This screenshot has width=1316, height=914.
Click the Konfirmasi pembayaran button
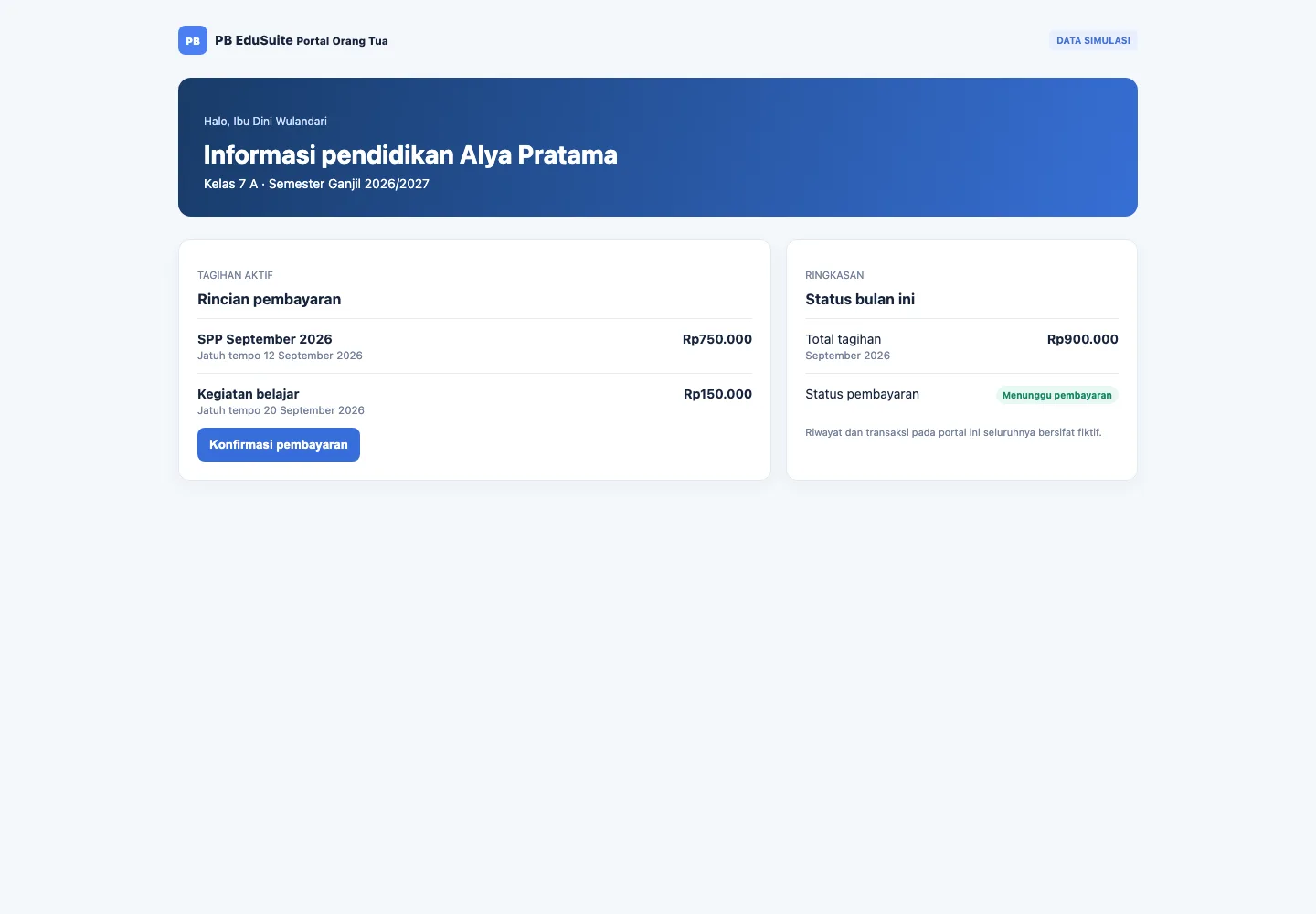pyautogui.click(x=279, y=444)
